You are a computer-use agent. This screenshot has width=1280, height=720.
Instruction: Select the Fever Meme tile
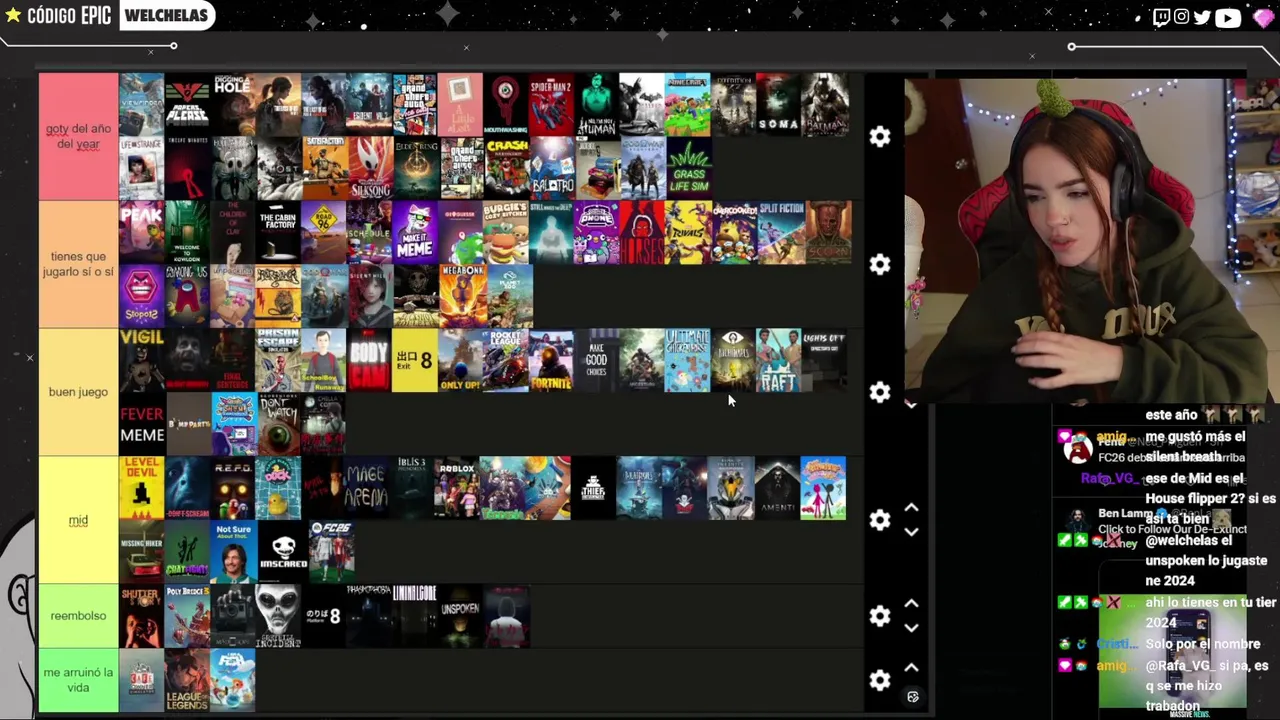141,424
